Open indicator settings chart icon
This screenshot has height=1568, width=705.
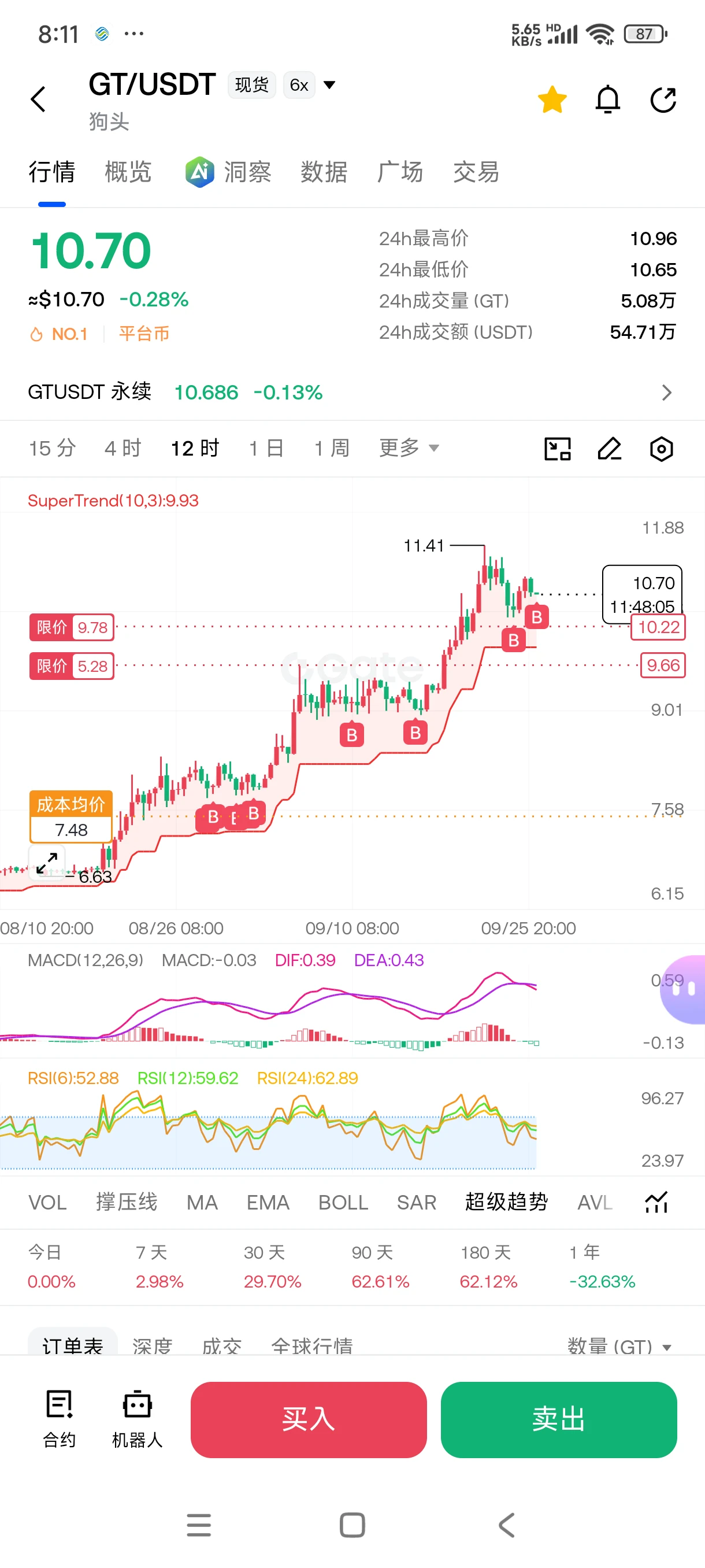coord(656,1201)
